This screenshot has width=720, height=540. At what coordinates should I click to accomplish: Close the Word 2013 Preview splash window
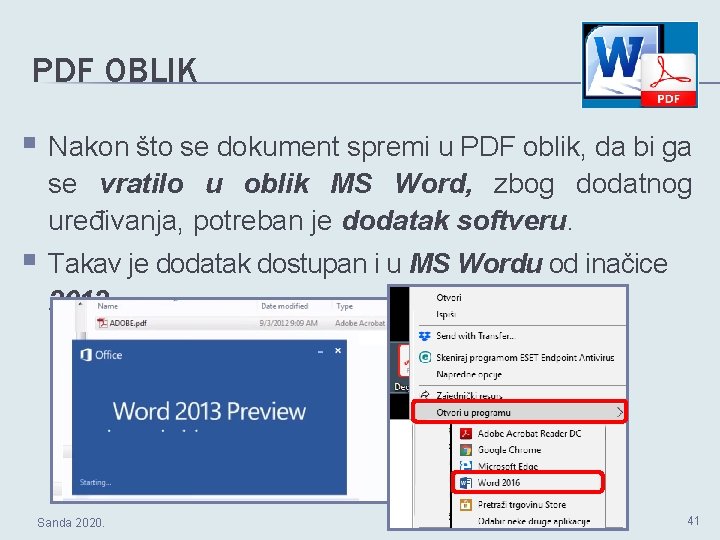[338, 351]
